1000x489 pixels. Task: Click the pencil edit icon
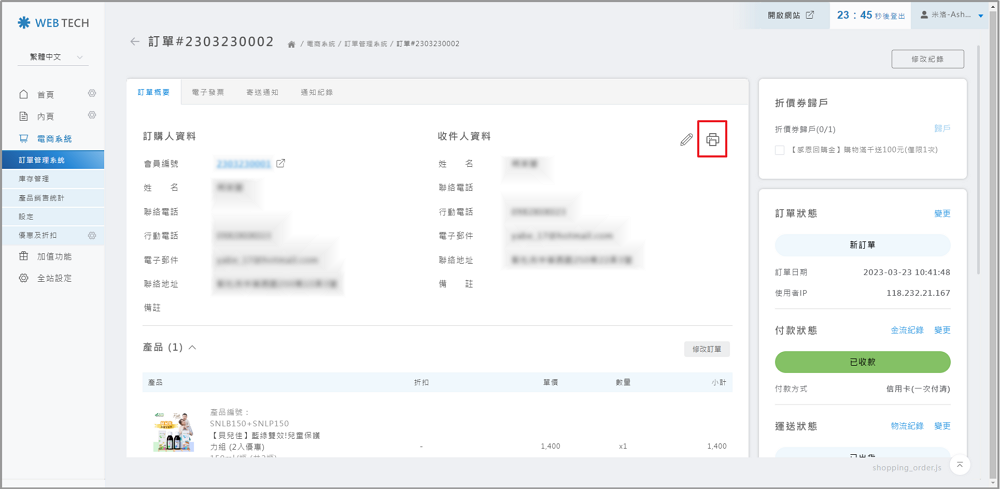click(x=686, y=140)
